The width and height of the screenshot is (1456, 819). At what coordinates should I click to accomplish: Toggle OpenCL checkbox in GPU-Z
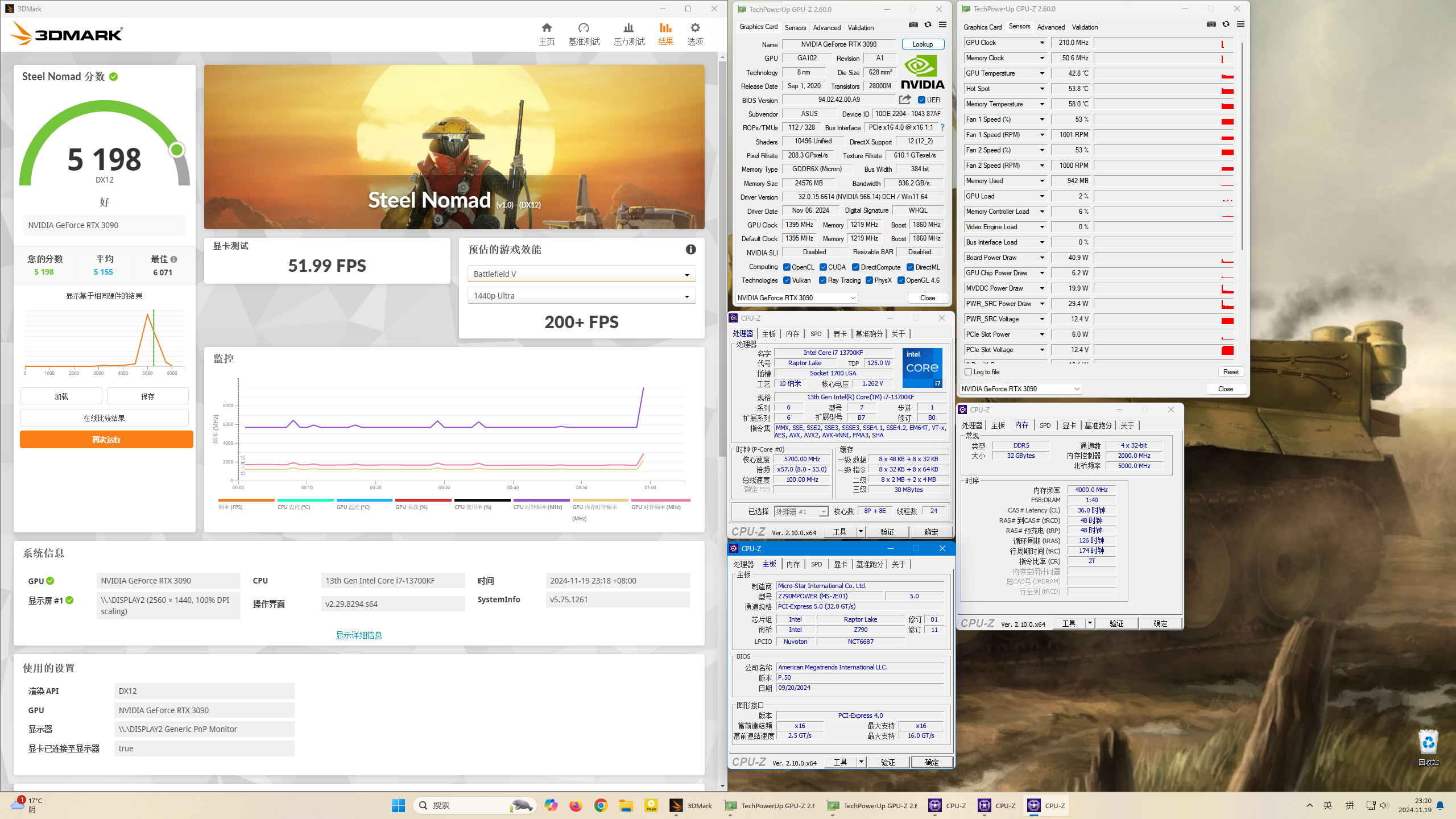787,267
